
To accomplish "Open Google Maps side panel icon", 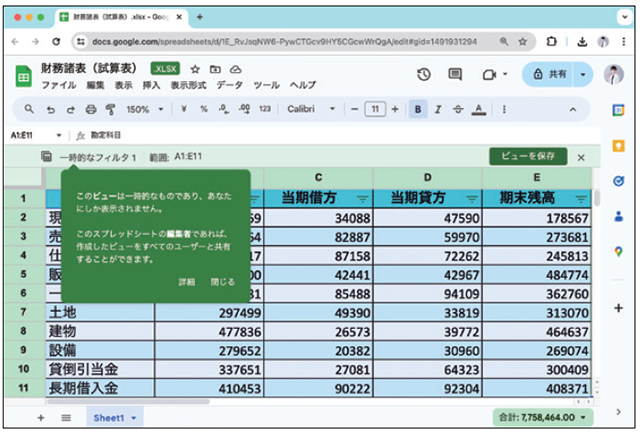I will 618,252.
